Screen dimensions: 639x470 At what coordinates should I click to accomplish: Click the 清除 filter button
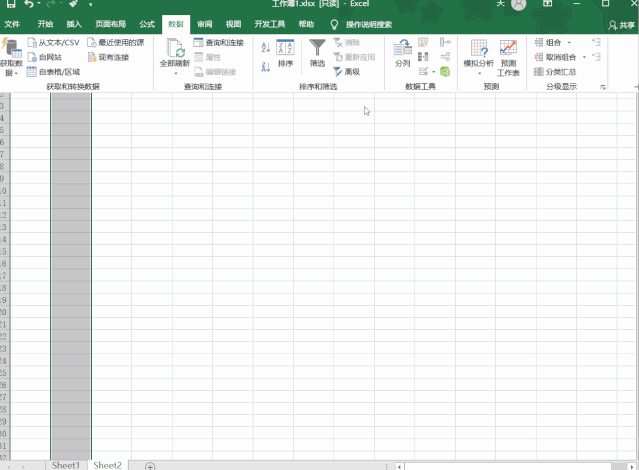(346, 42)
